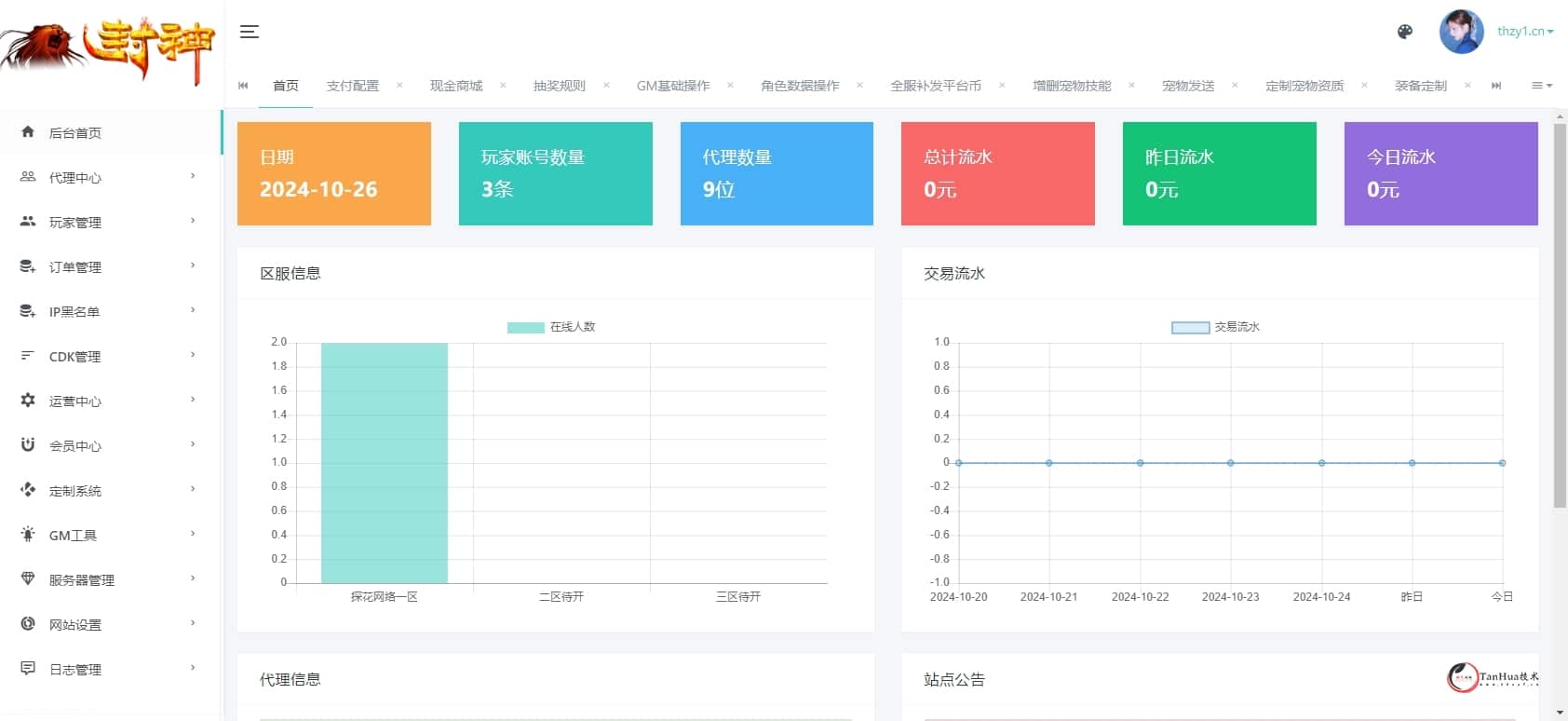Click the diamond icon beside 服务器管理
This screenshot has height=721, width=1568.
(x=28, y=579)
